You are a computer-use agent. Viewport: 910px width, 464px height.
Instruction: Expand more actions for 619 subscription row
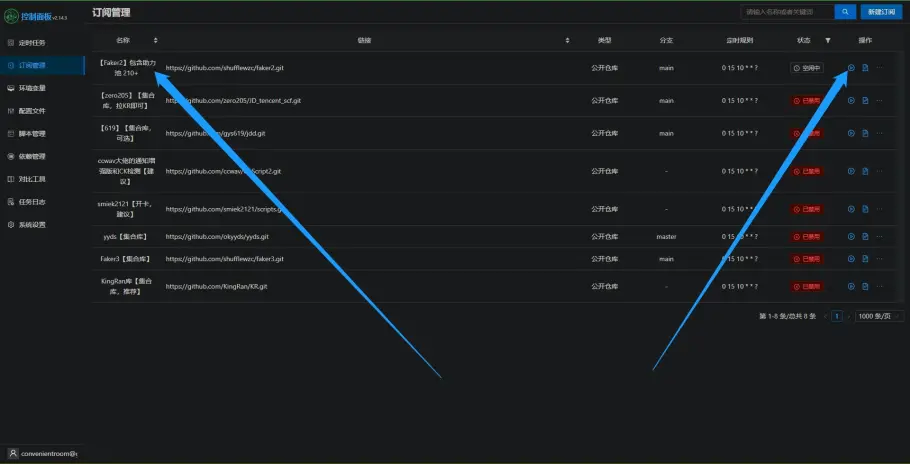[879, 128]
